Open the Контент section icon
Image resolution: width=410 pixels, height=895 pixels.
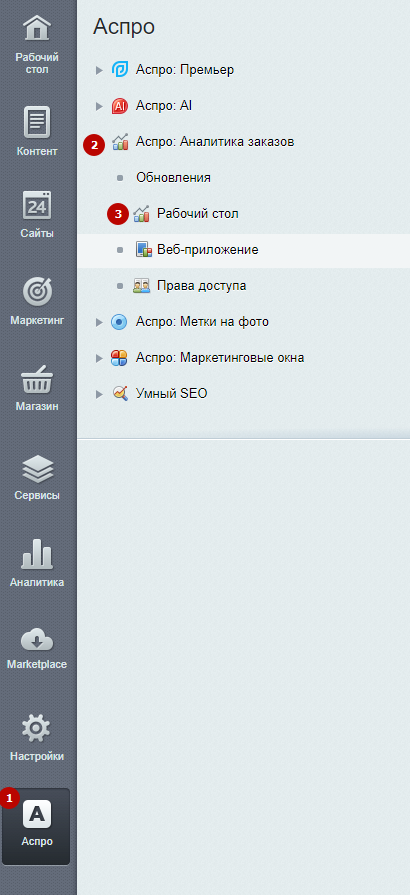pyautogui.click(x=37, y=121)
